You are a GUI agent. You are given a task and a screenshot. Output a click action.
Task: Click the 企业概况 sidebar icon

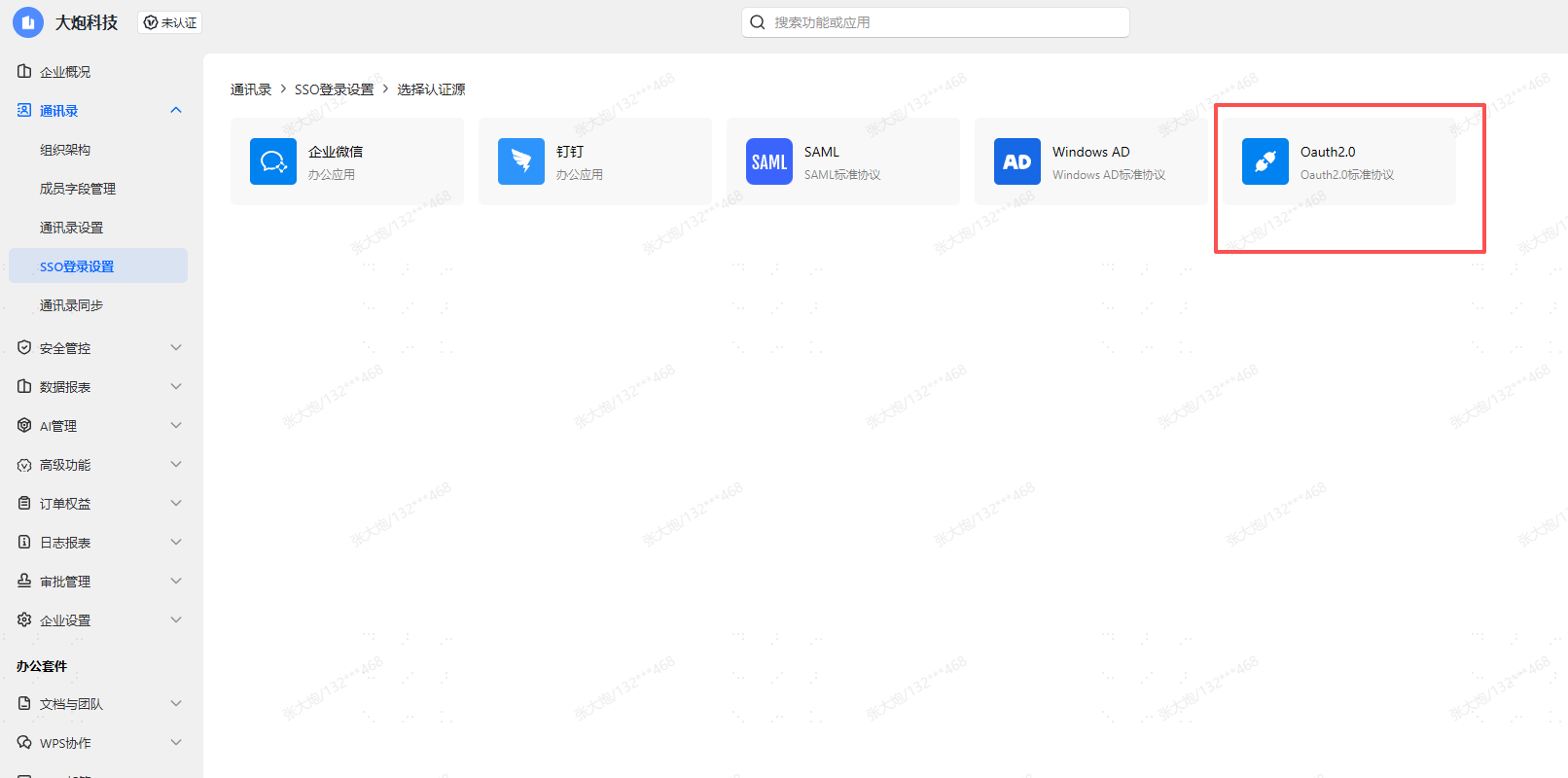(x=24, y=71)
